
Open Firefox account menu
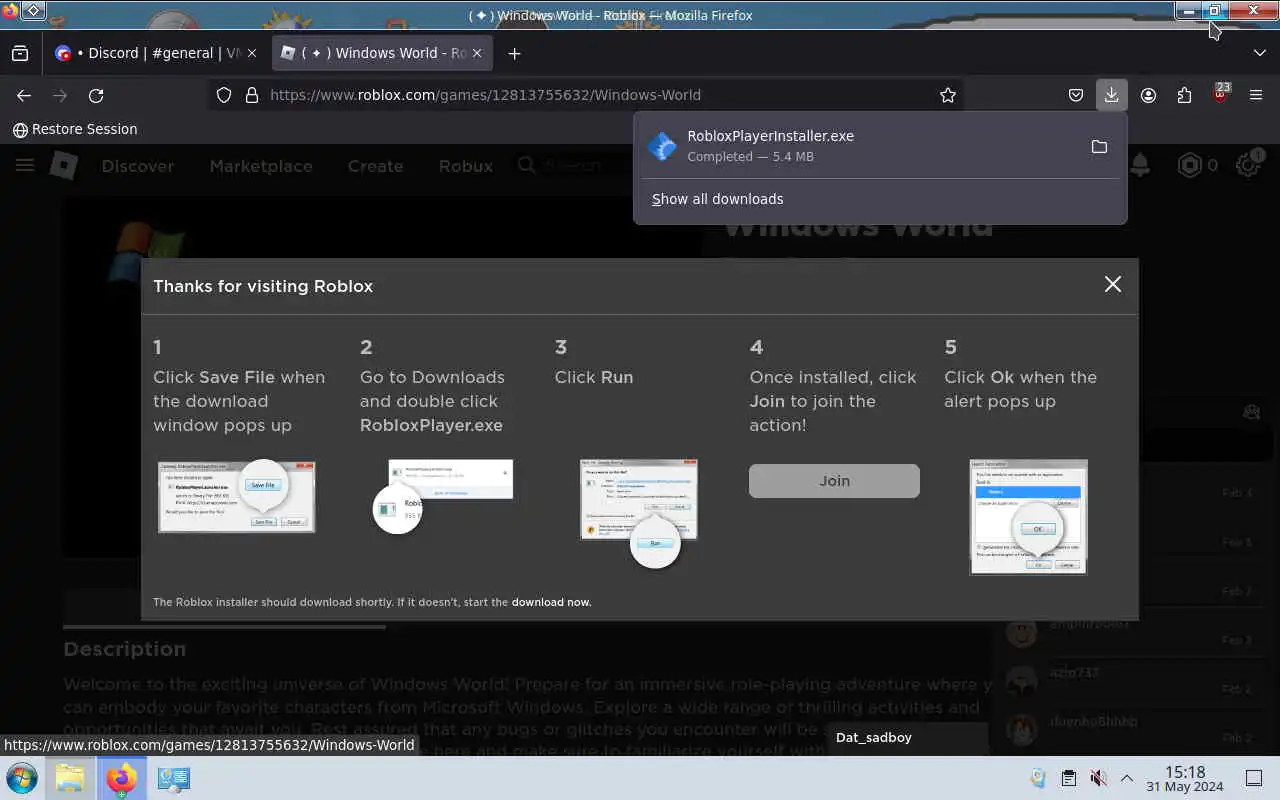click(1148, 95)
